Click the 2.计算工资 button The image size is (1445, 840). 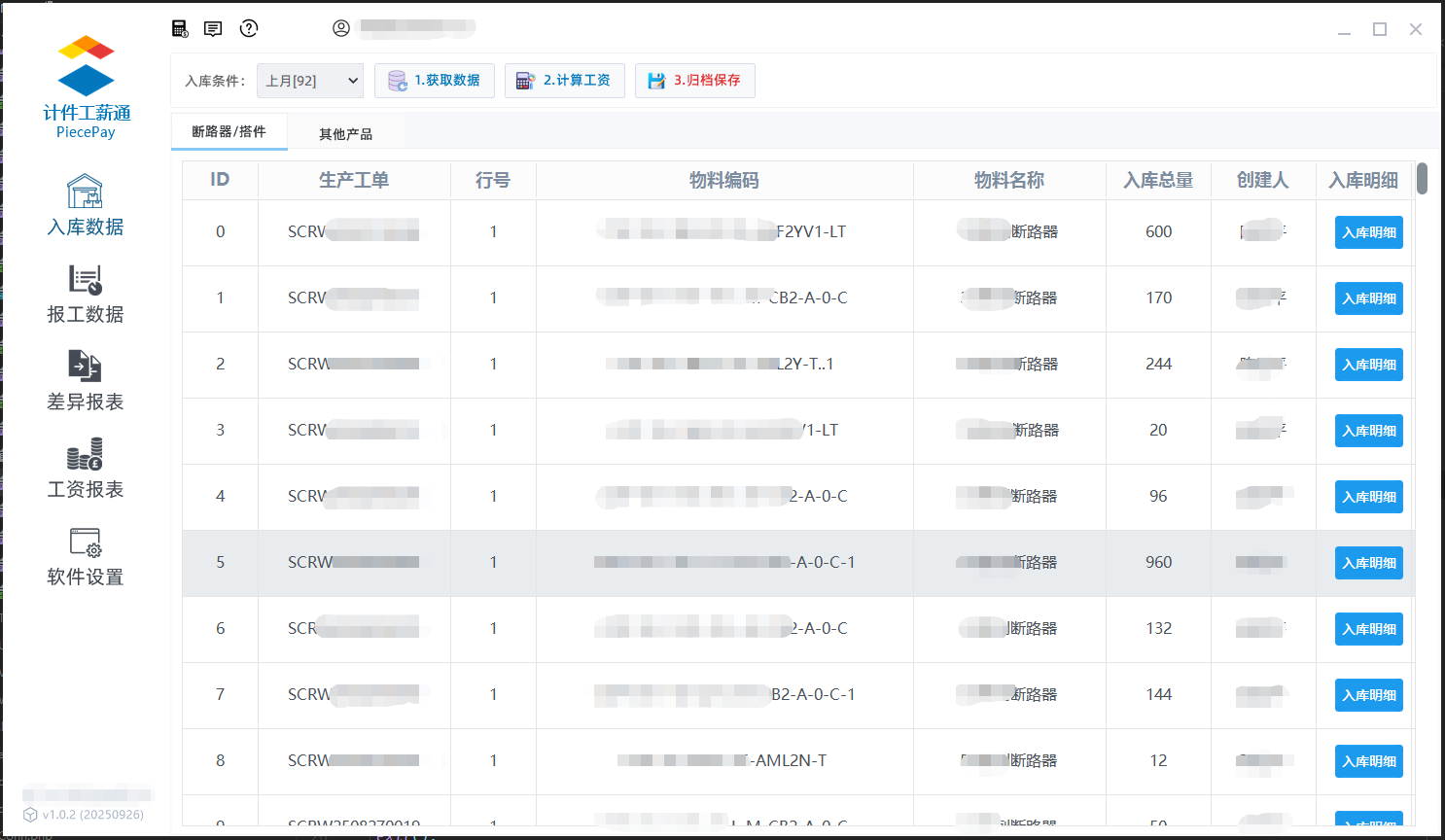pyautogui.click(x=564, y=81)
